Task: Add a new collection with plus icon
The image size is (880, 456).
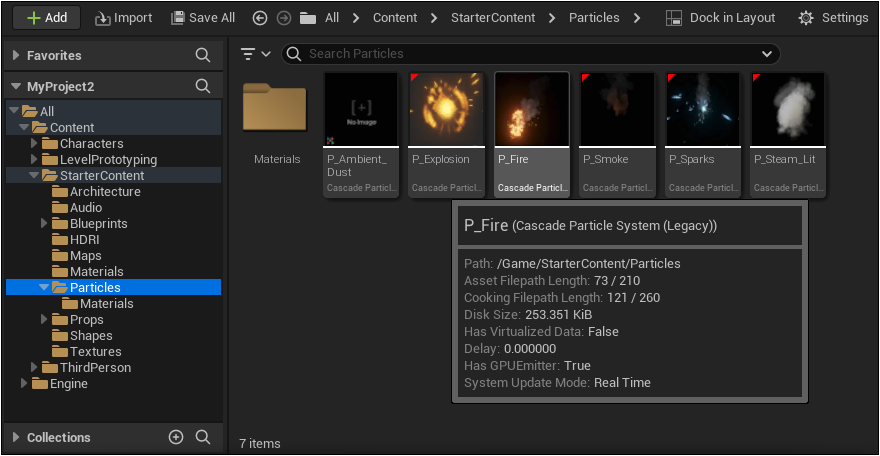Action: click(176, 437)
